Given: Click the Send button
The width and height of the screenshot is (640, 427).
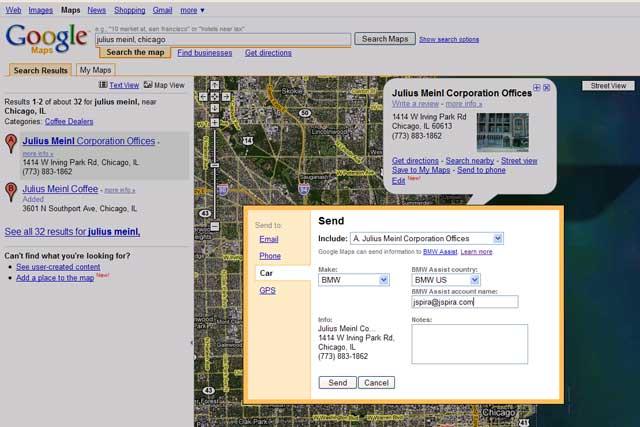Looking at the screenshot, I should (338, 383).
